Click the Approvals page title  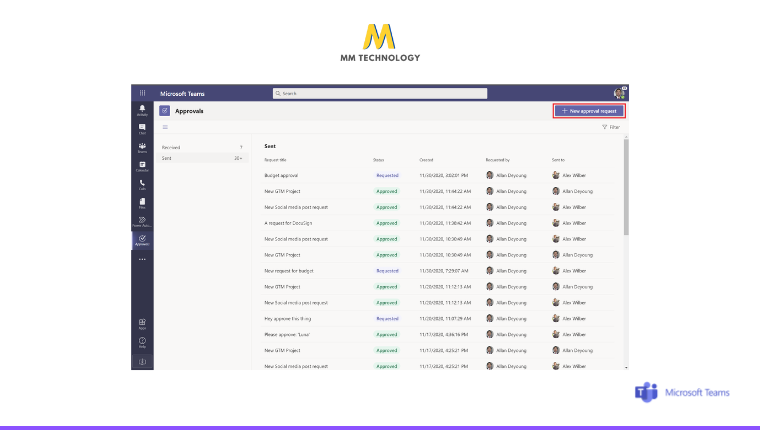(189, 111)
